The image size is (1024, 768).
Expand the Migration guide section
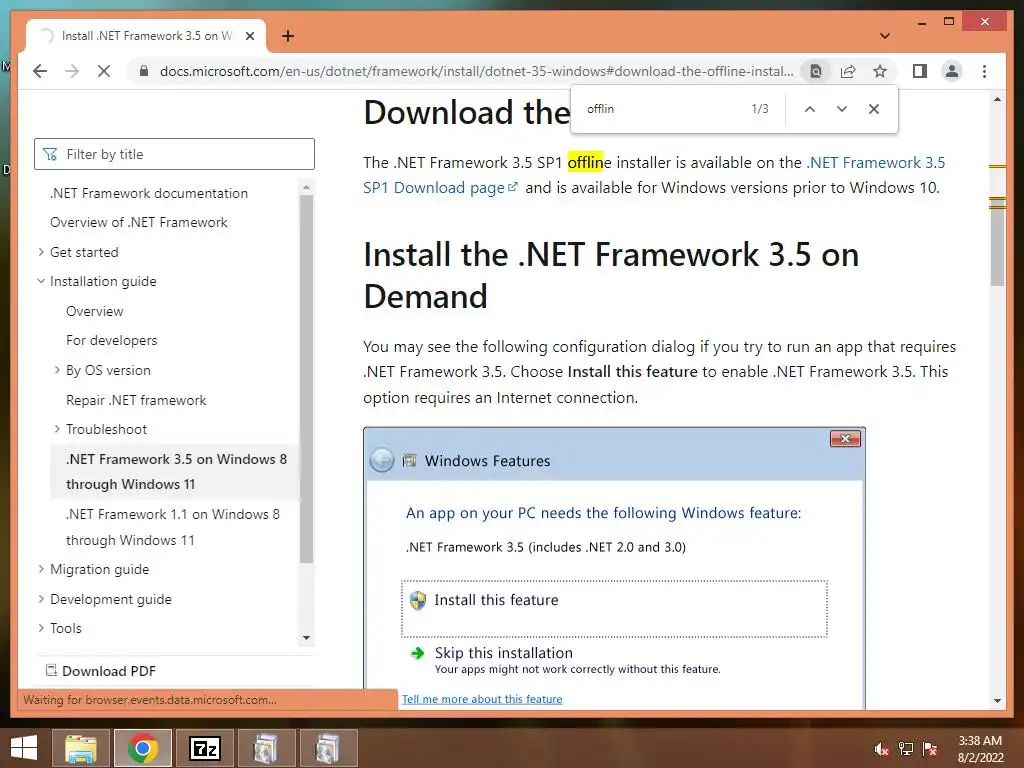(x=41, y=569)
